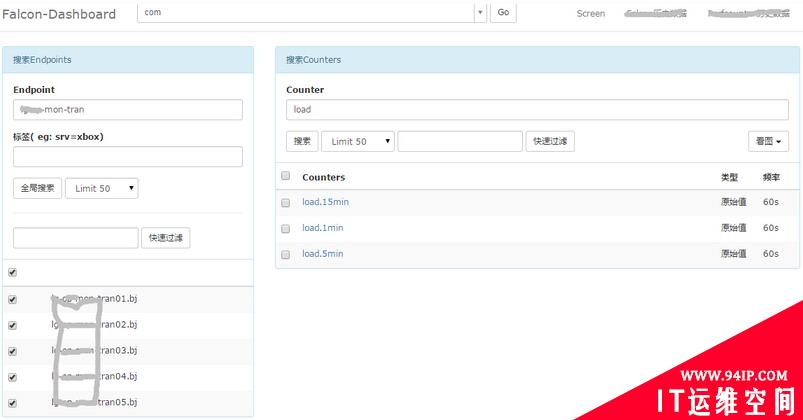
Task: Open the load.1min counter link
Action: click(x=323, y=228)
